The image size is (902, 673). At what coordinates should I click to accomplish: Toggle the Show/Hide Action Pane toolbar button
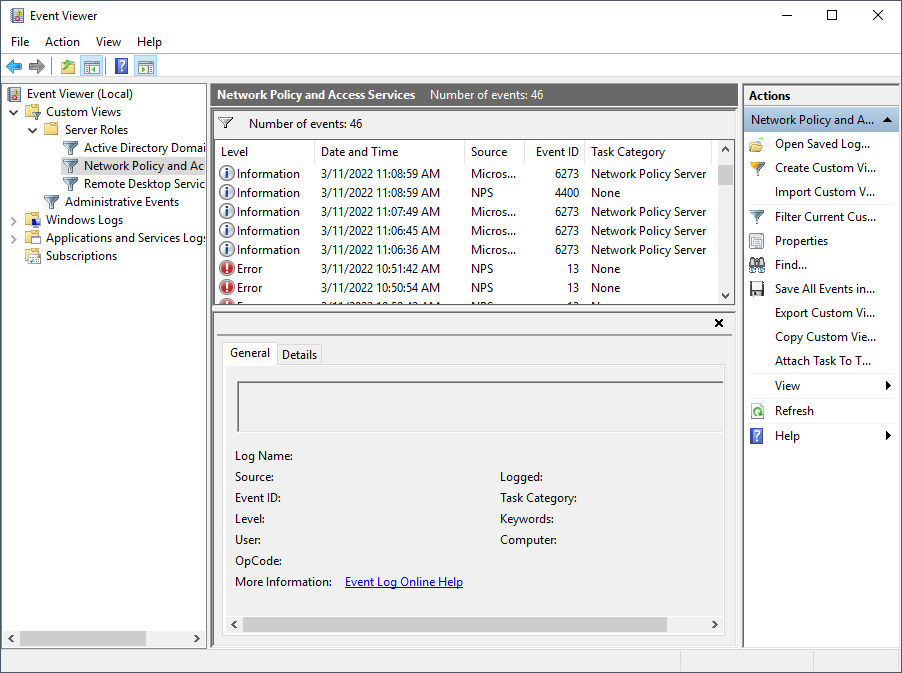145,66
